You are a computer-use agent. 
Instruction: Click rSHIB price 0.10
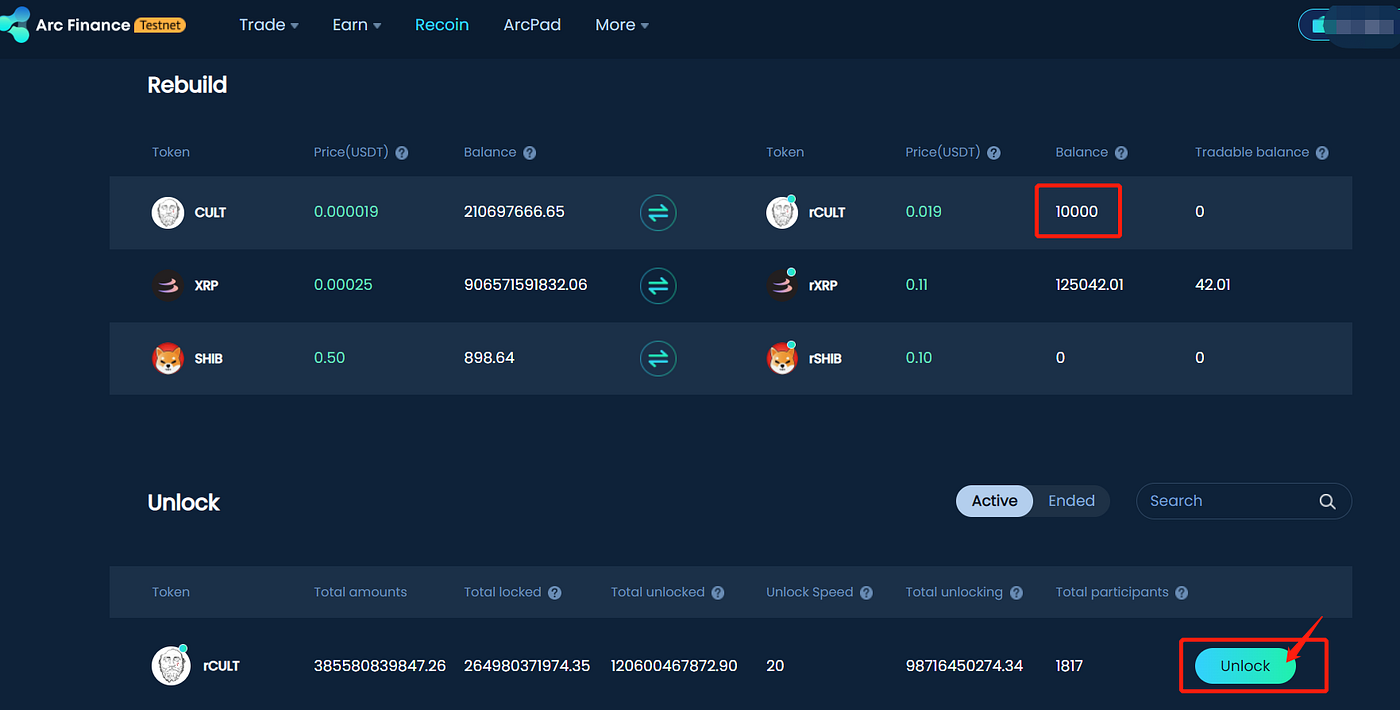pyautogui.click(x=919, y=358)
